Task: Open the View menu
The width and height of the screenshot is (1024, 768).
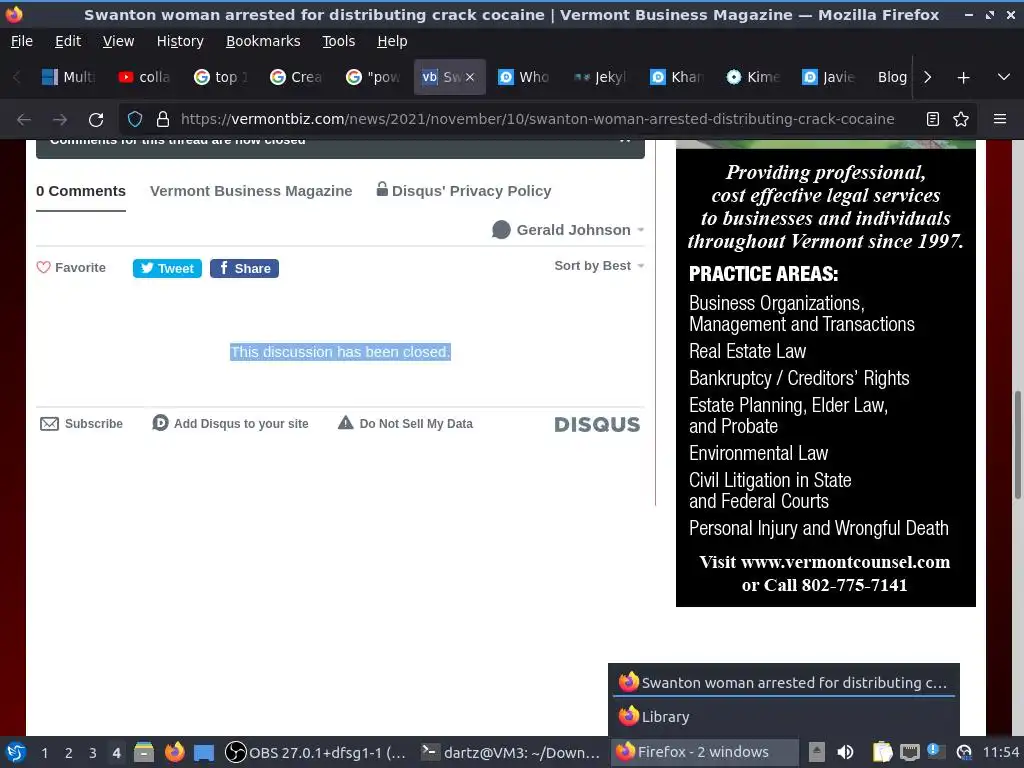Action: coord(118,41)
